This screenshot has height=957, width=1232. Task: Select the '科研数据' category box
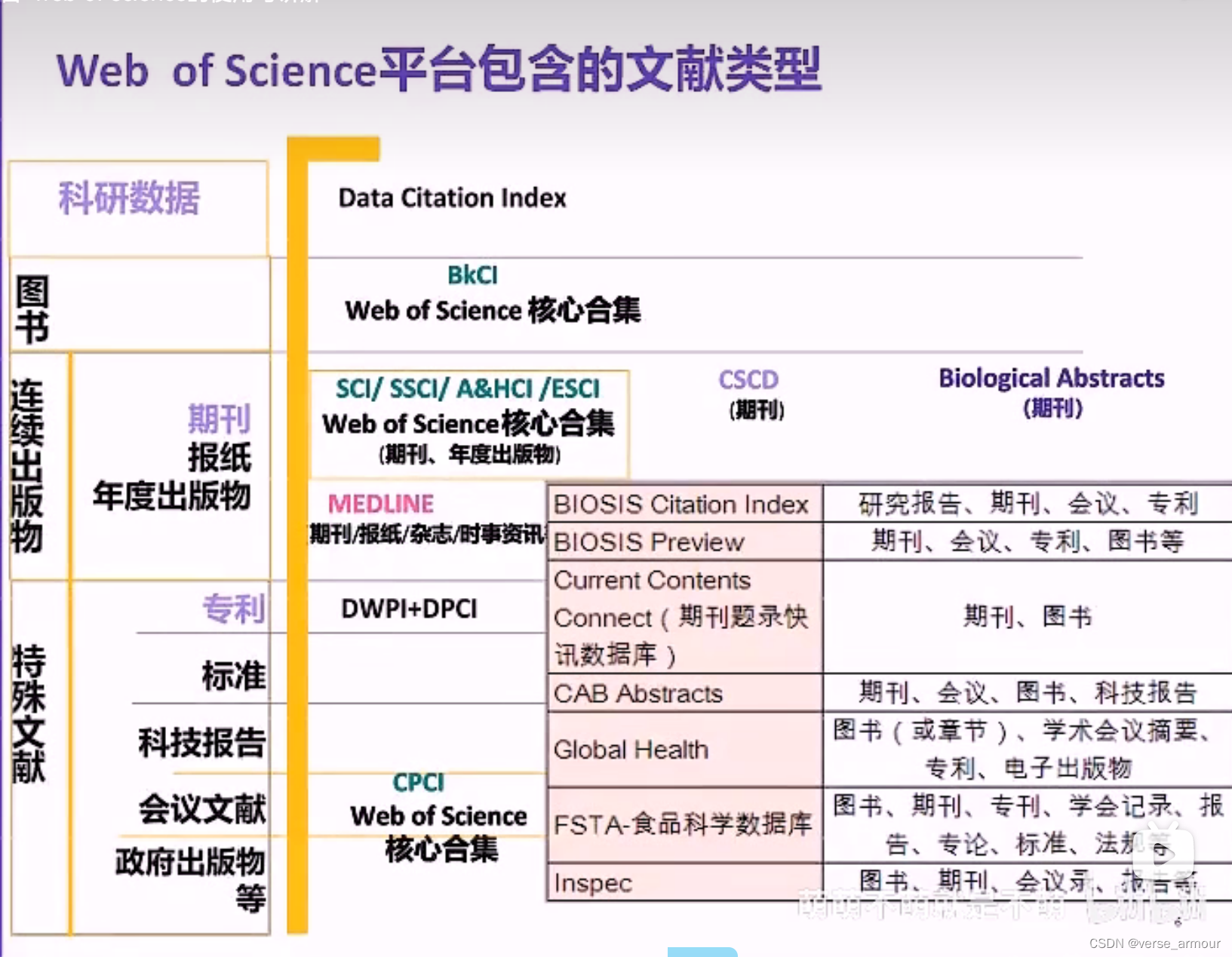tap(139, 208)
